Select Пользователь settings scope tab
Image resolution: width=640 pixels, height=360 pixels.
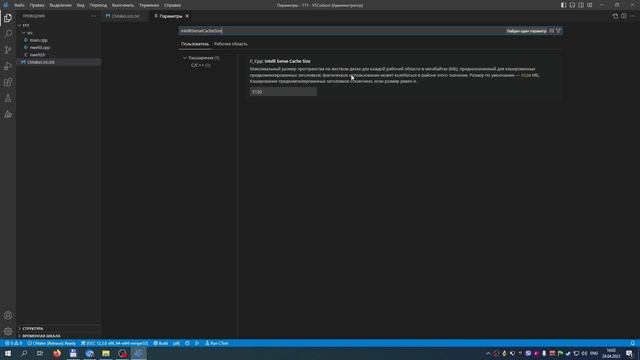tap(195, 44)
